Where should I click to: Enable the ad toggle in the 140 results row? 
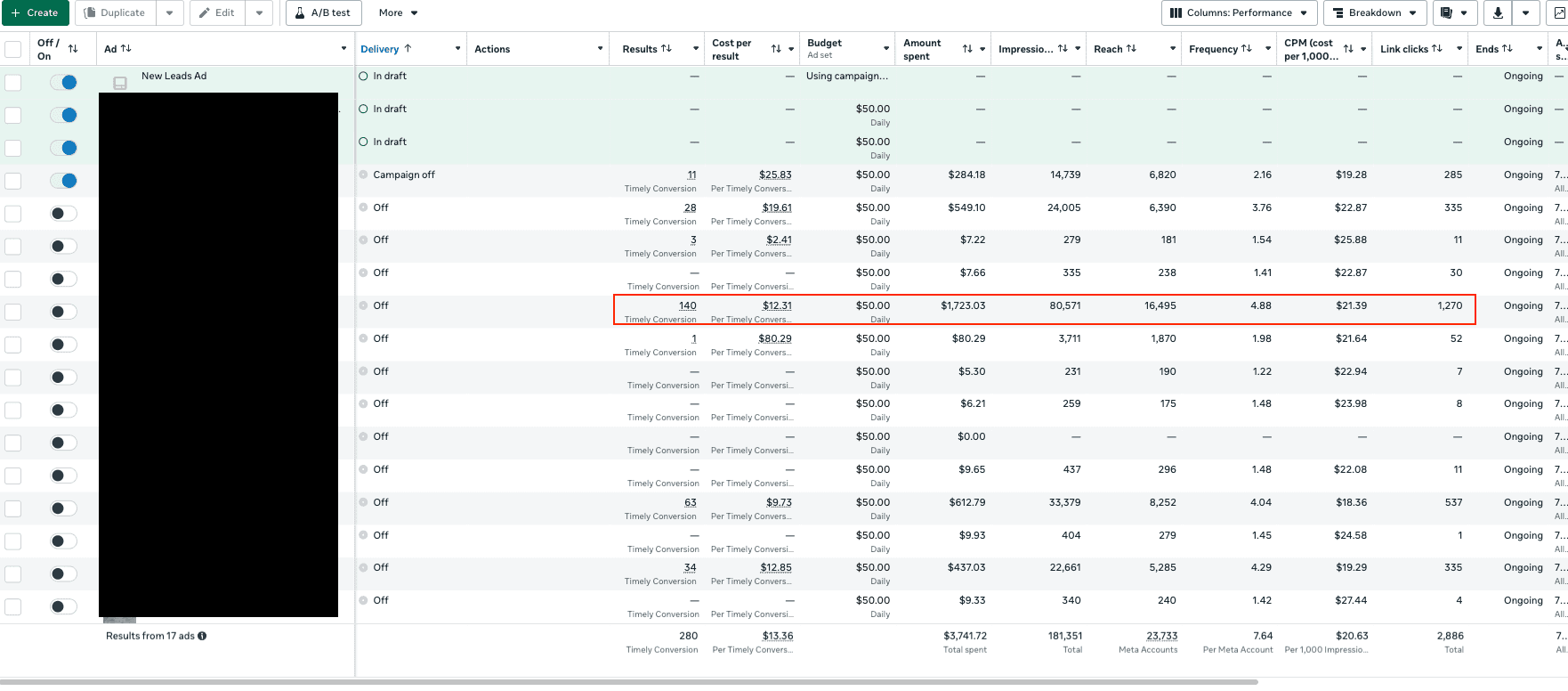click(63, 312)
